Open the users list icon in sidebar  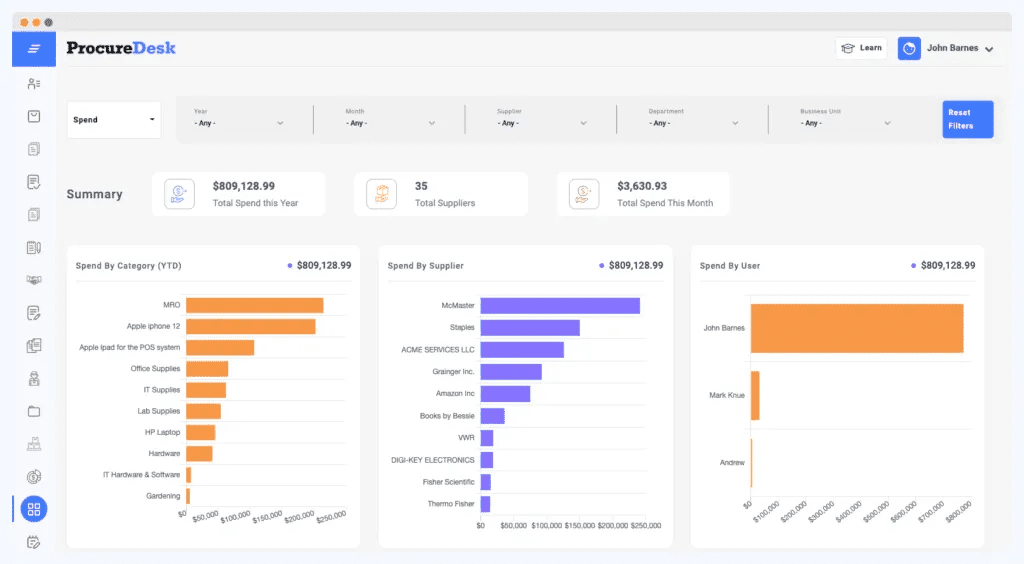point(34,84)
